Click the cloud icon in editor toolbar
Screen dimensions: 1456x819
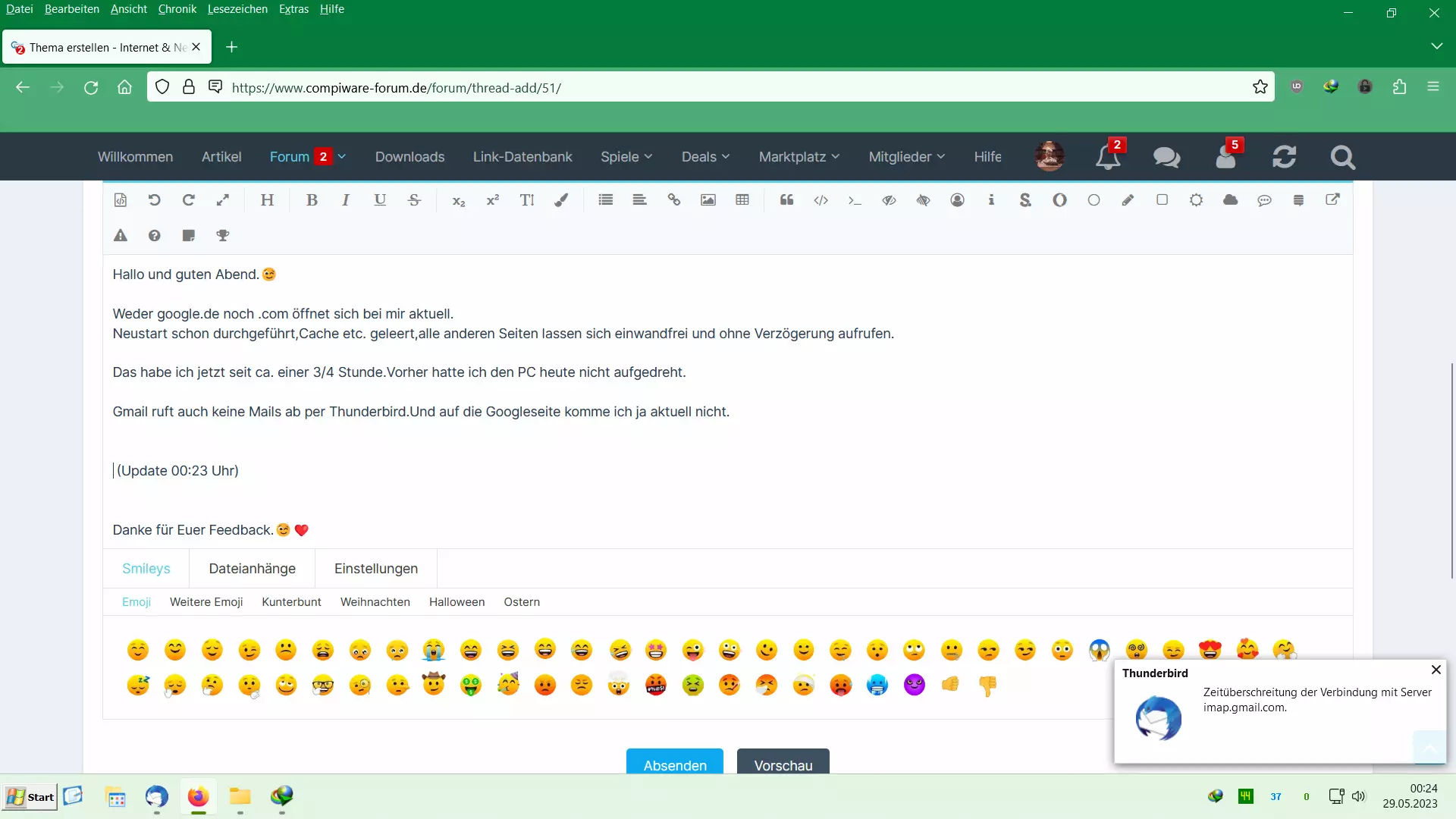(x=1230, y=200)
